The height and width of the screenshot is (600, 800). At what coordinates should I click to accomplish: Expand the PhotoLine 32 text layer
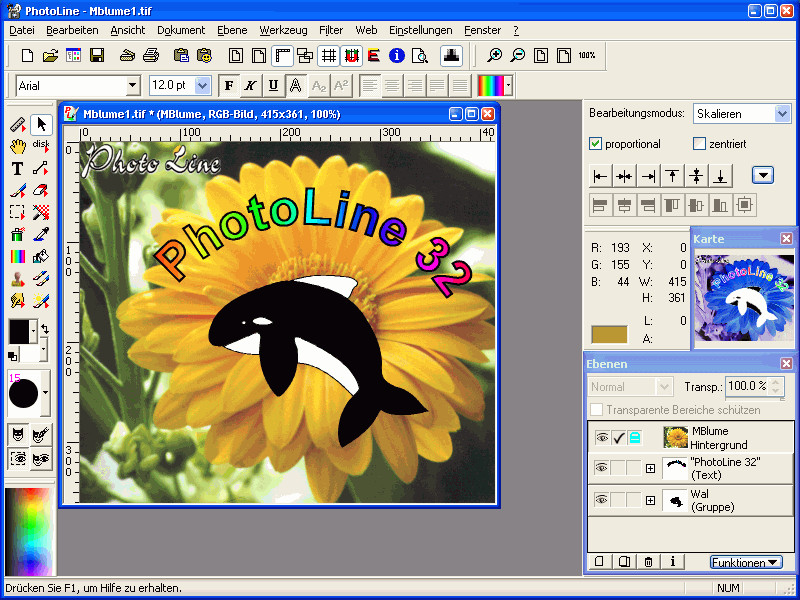[651, 468]
